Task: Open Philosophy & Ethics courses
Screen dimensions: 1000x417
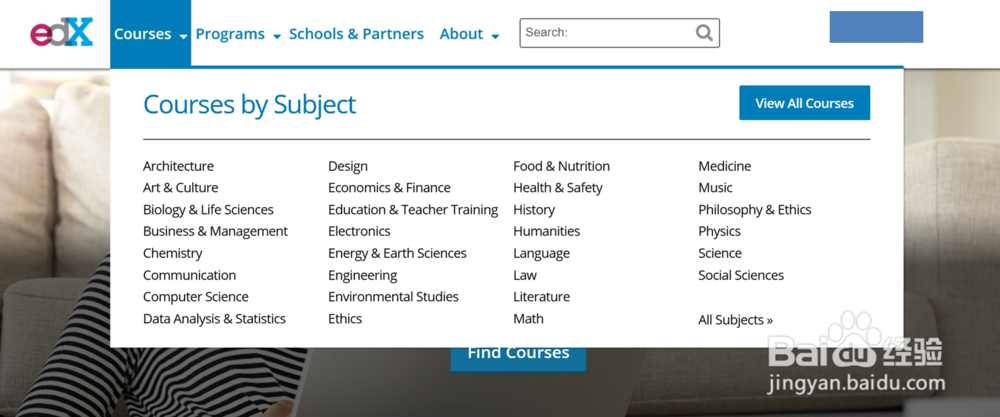Action: click(x=755, y=210)
